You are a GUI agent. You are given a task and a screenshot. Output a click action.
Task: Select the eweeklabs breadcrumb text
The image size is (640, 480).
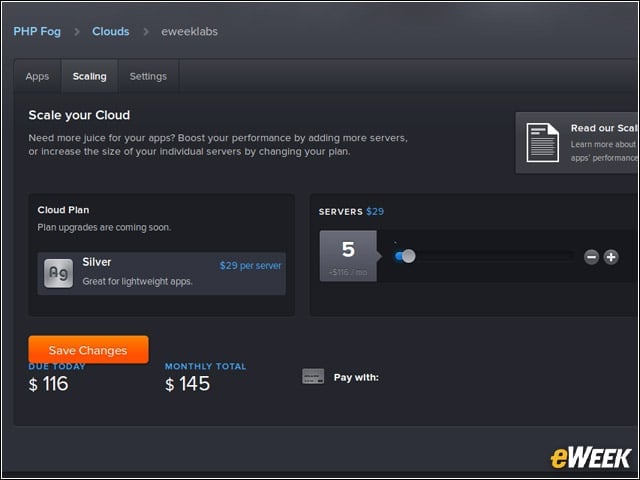[189, 31]
